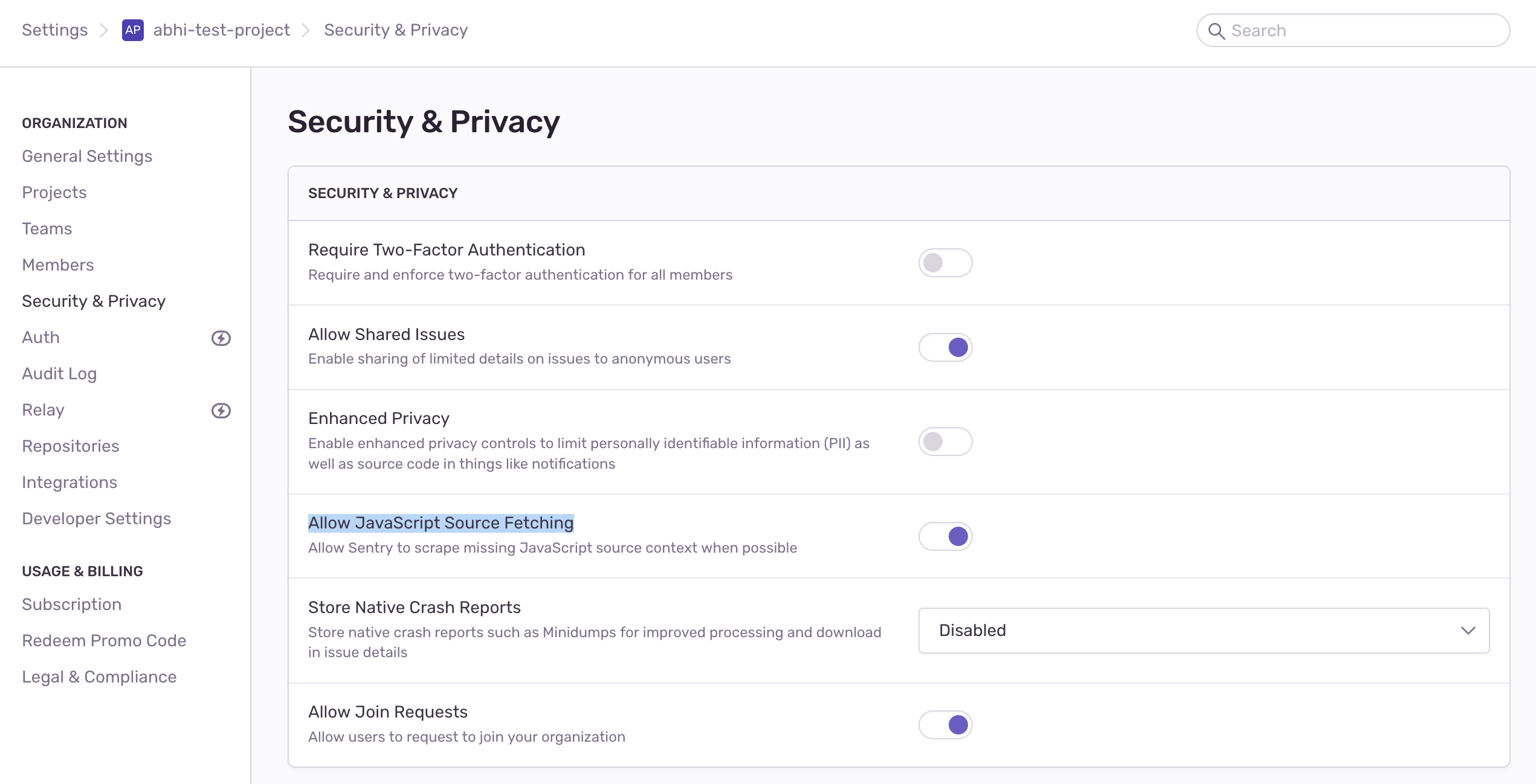The width and height of the screenshot is (1536, 784).
Task: Click inside the Search input field
Action: (1329, 30)
